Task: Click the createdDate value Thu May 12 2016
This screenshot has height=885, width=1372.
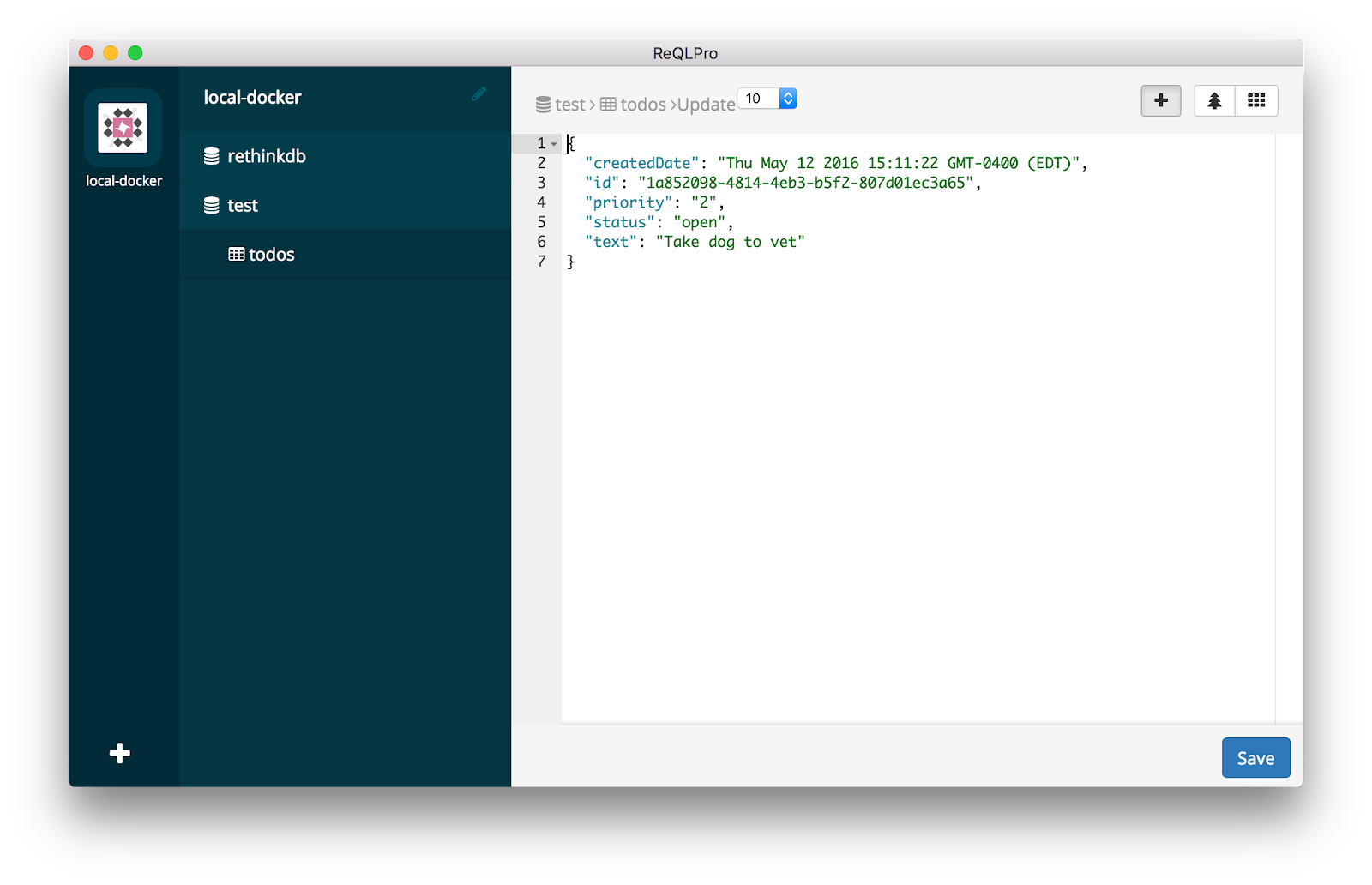Action: [x=900, y=163]
